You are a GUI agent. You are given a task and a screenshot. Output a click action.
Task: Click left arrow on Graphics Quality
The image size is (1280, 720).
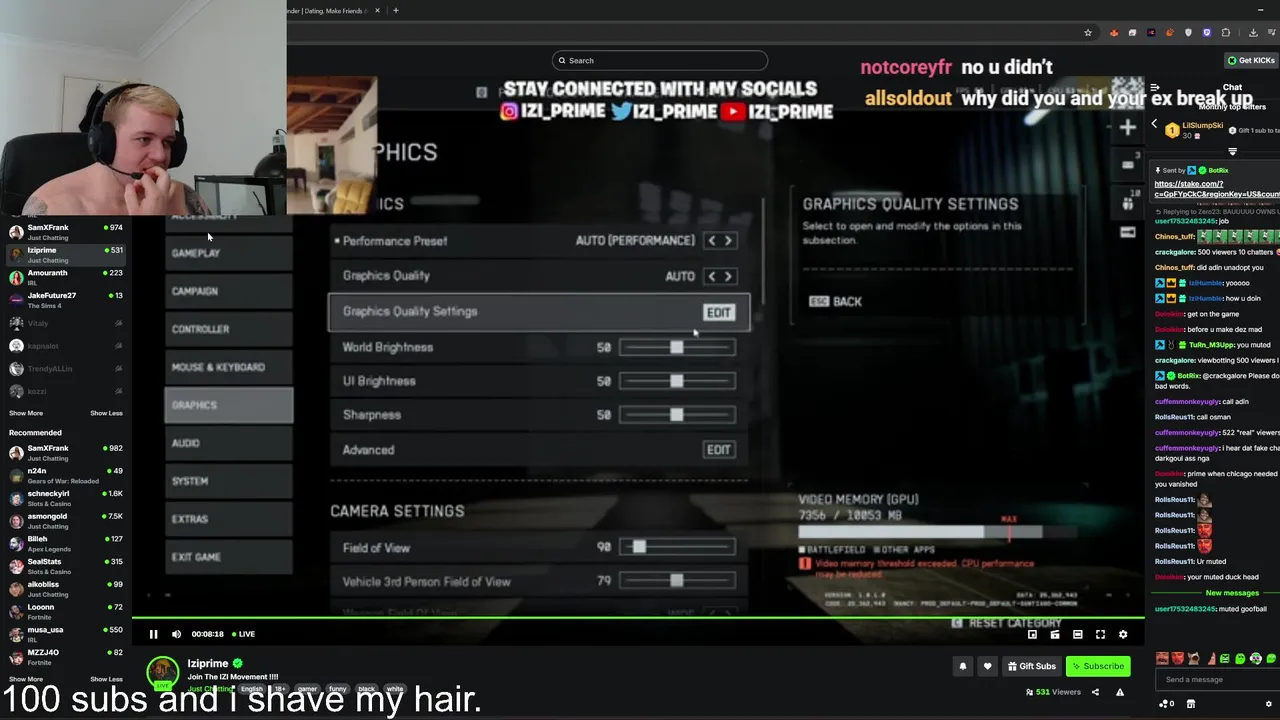pyautogui.click(x=712, y=276)
